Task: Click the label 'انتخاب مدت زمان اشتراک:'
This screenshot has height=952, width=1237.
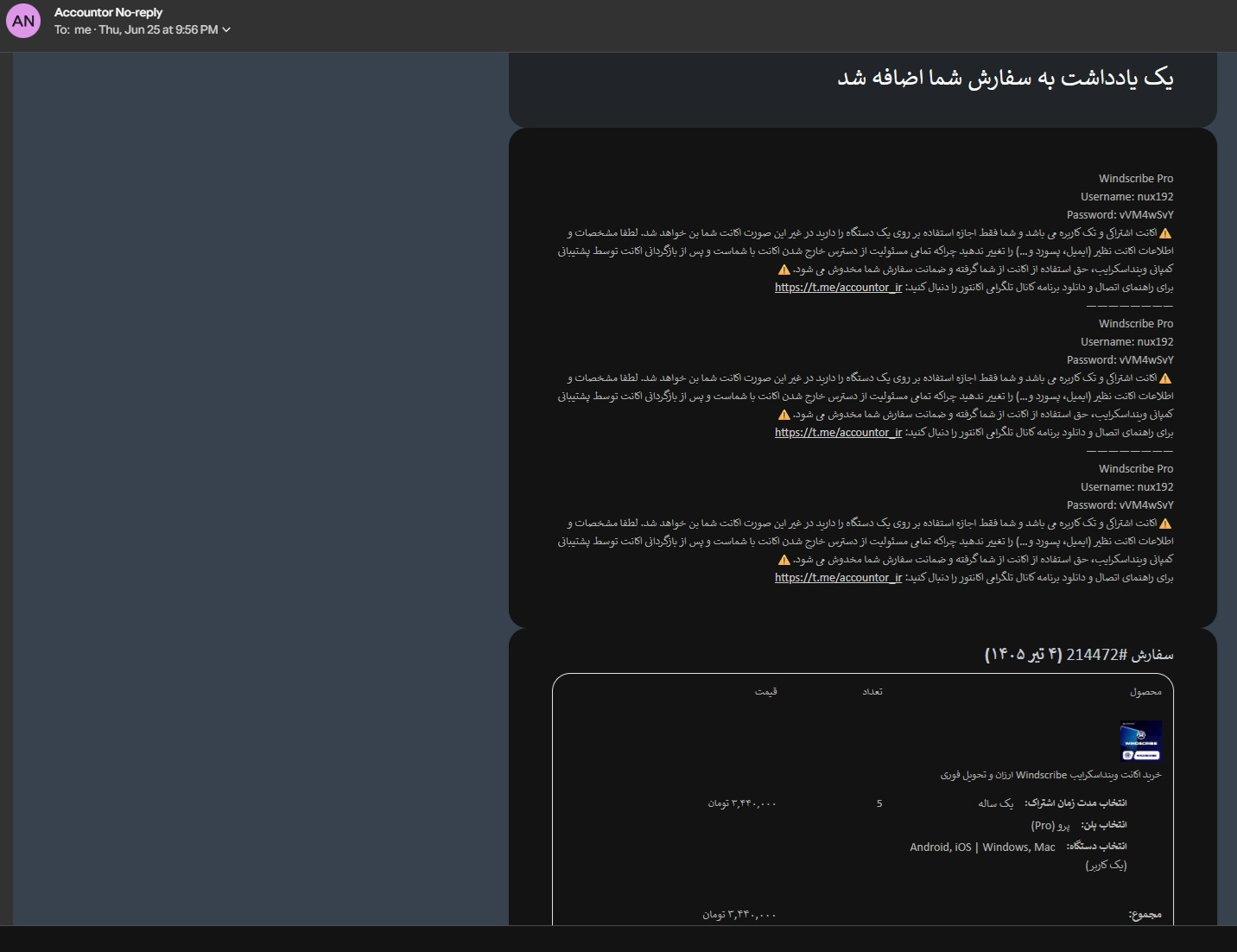Action: (x=1075, y=803)
